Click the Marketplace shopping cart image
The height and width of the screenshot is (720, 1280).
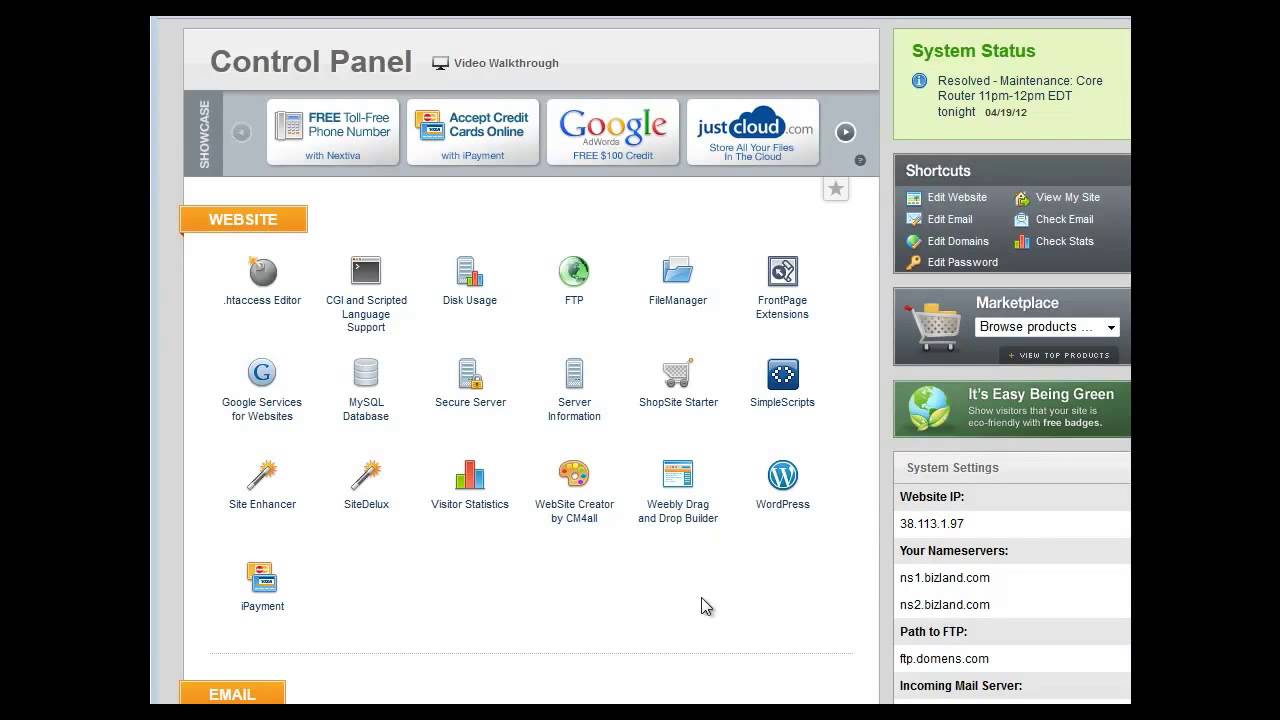pyautogui.click(x=933, y=327)
